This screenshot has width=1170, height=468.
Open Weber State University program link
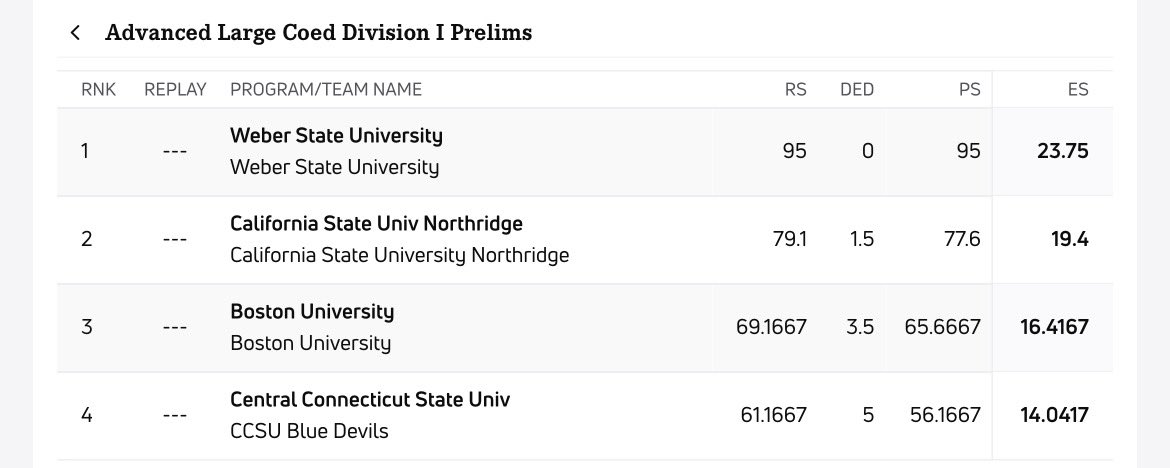coord(336,135)
